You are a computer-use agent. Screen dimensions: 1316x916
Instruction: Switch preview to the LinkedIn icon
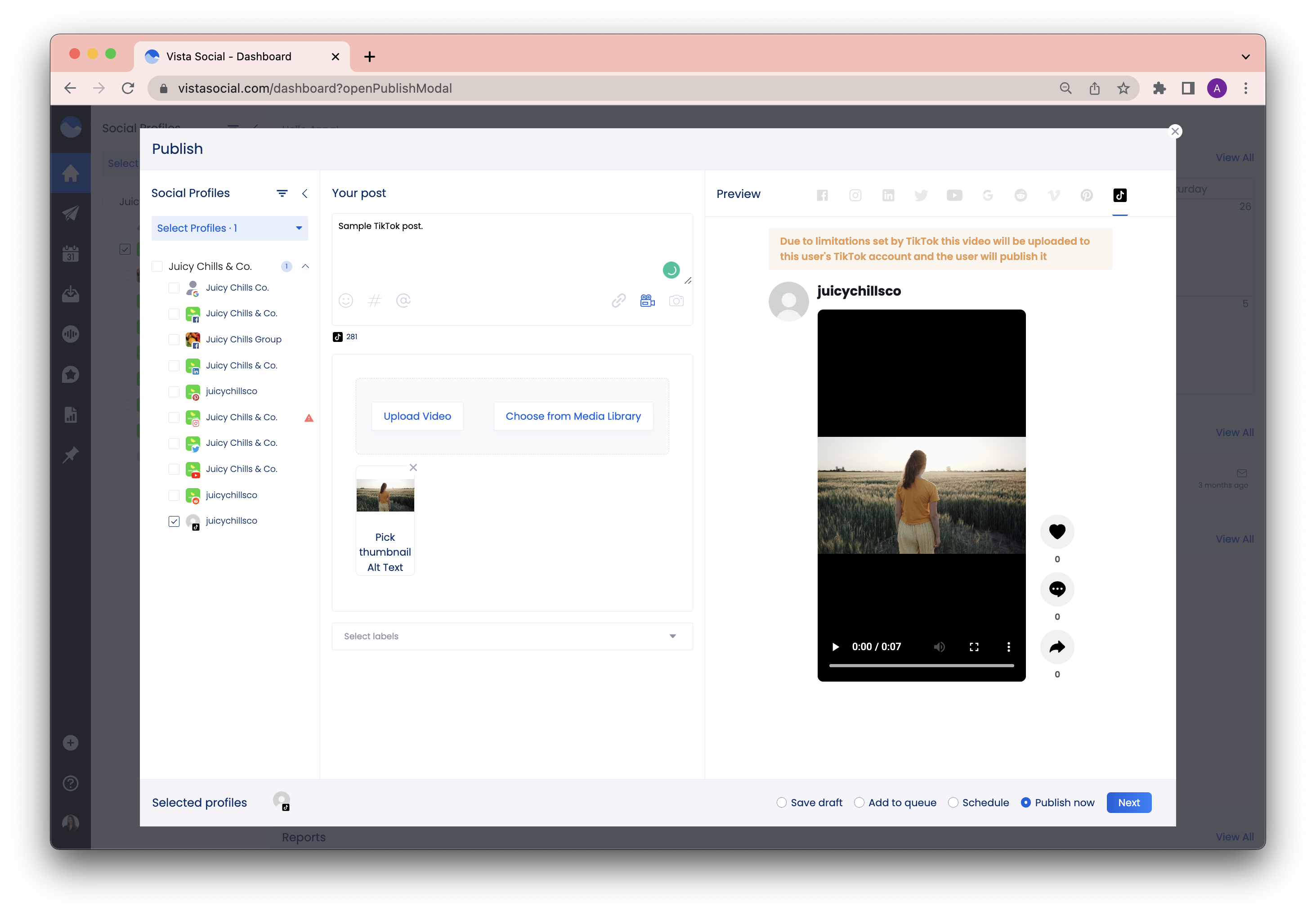[888, 195]
